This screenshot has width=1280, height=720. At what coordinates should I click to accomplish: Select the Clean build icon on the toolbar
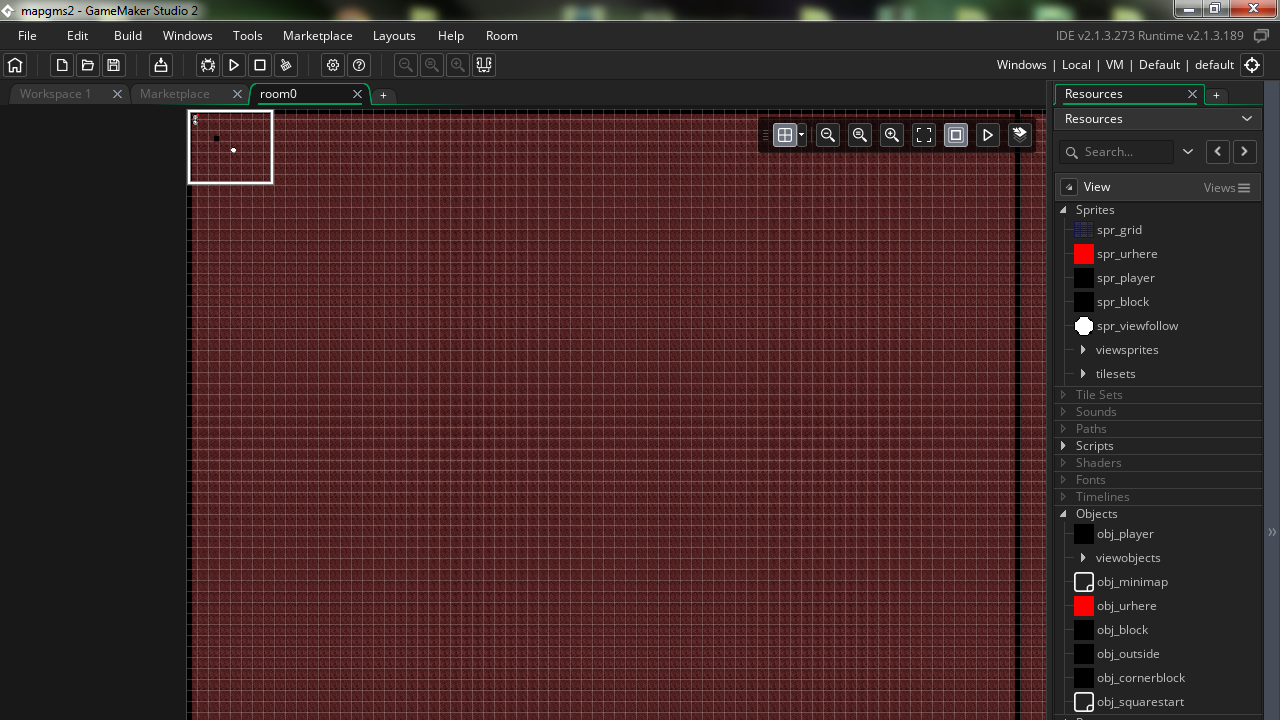(286, 64)
